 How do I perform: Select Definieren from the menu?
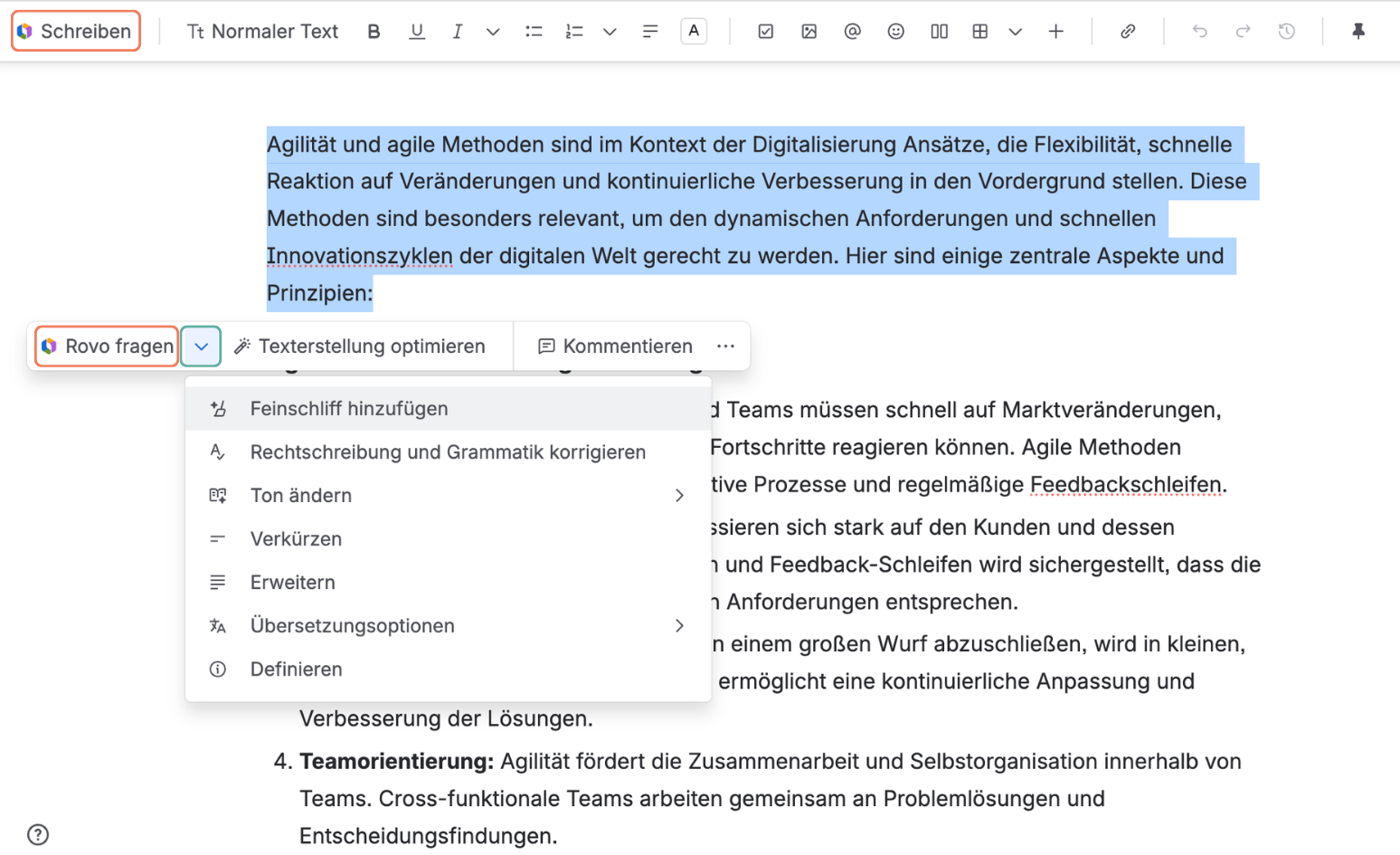(x=448, y=670)
